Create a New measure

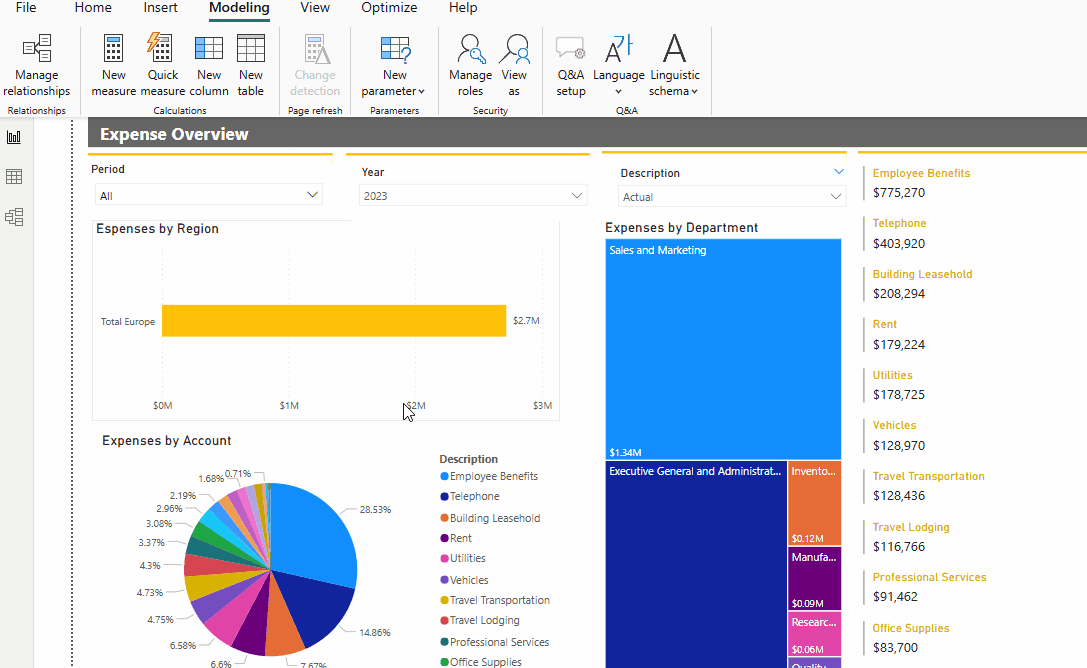point(113,65)
